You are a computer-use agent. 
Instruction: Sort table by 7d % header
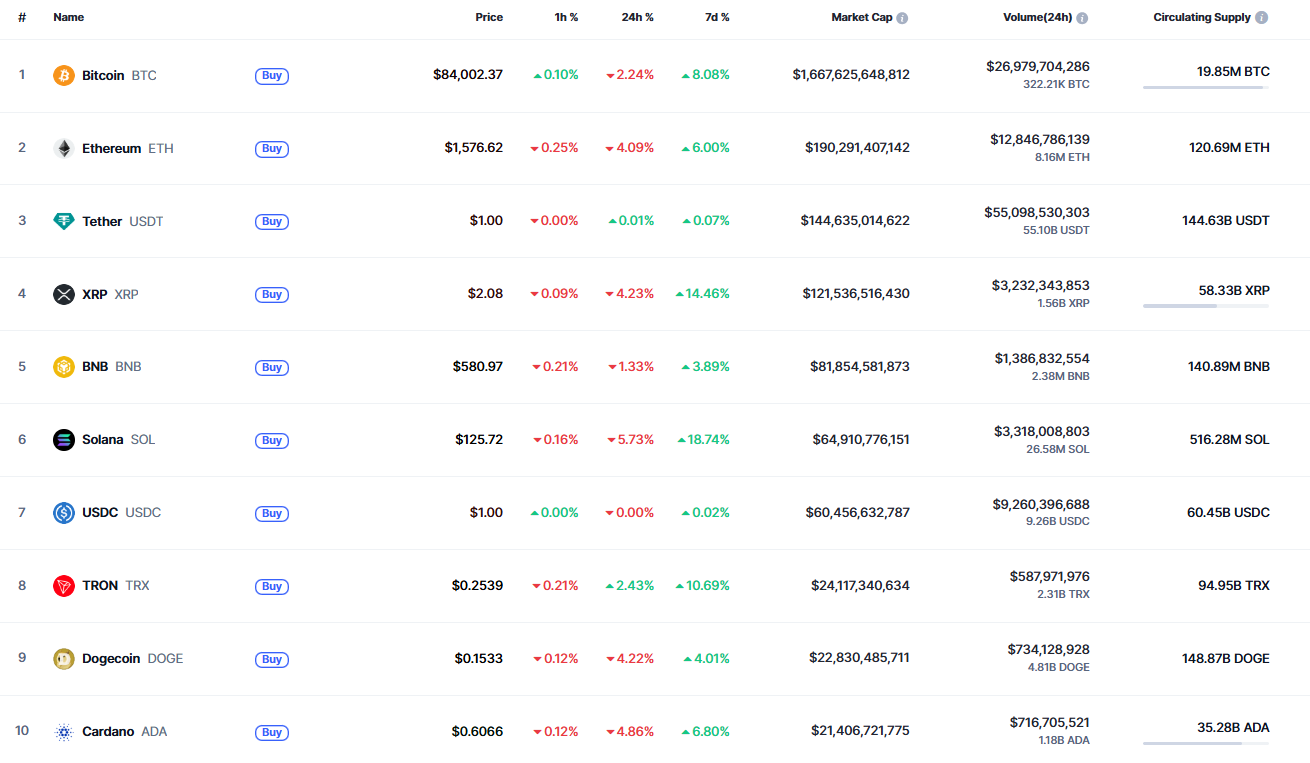[x=717, y=18]
